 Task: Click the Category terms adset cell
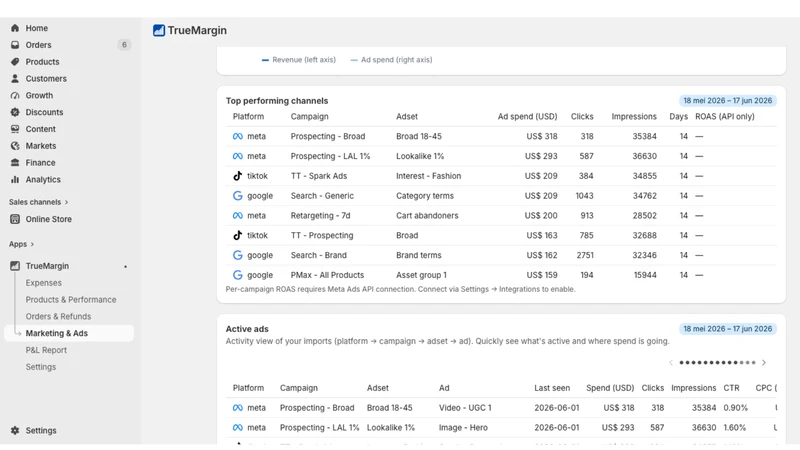click(424, 196)
